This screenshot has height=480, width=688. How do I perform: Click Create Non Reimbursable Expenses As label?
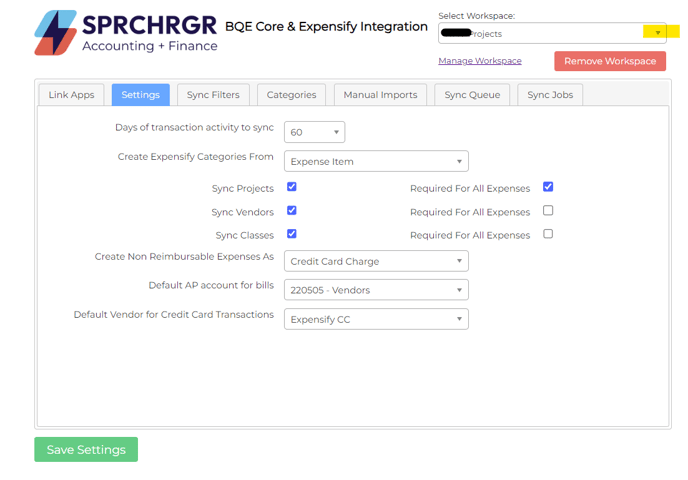(x=184, y=256)
